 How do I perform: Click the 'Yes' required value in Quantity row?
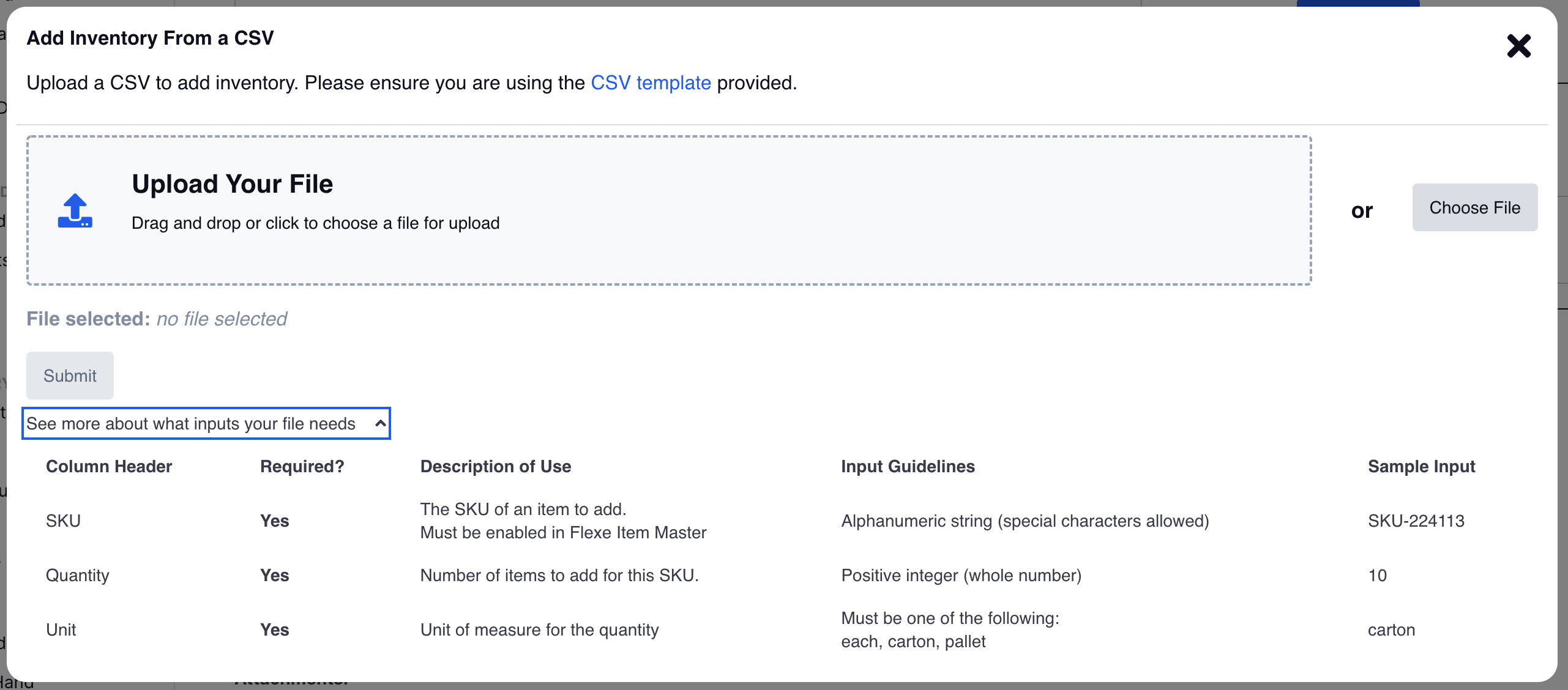275,576
